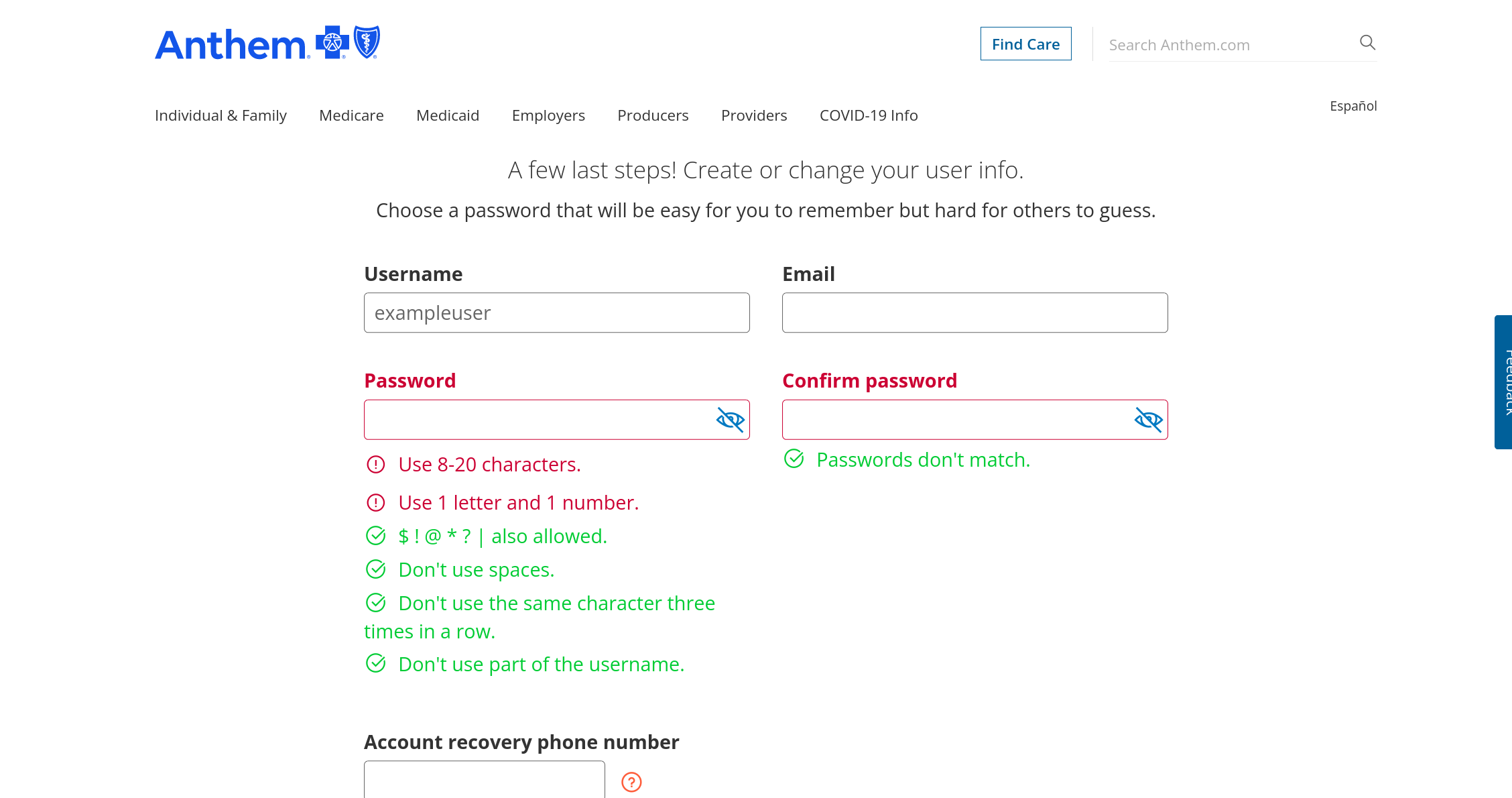
Task: Open COVID-19 Info page
Action: click(869, 115)
